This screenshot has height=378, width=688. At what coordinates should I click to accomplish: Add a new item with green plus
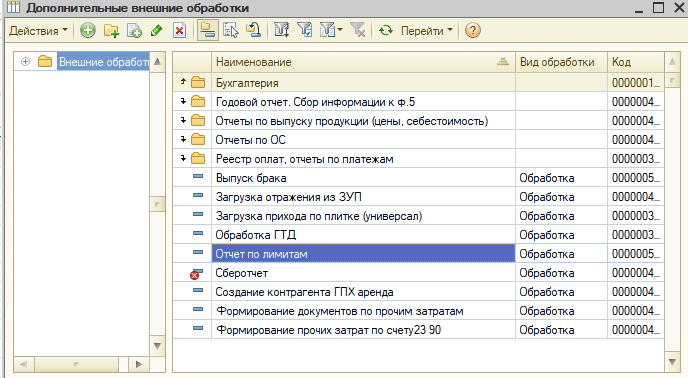(x=88, y=31)
